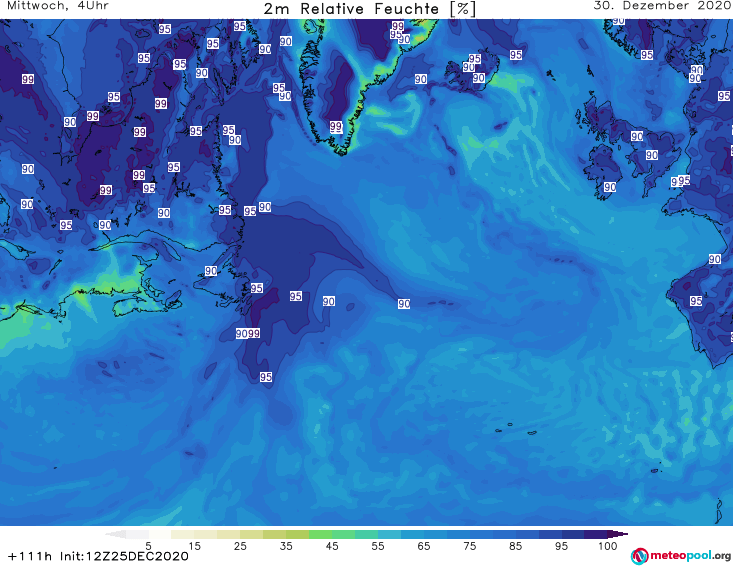Click the legend value 45
The height and width of the screenshot is (566, 733).
coord(331,546)
